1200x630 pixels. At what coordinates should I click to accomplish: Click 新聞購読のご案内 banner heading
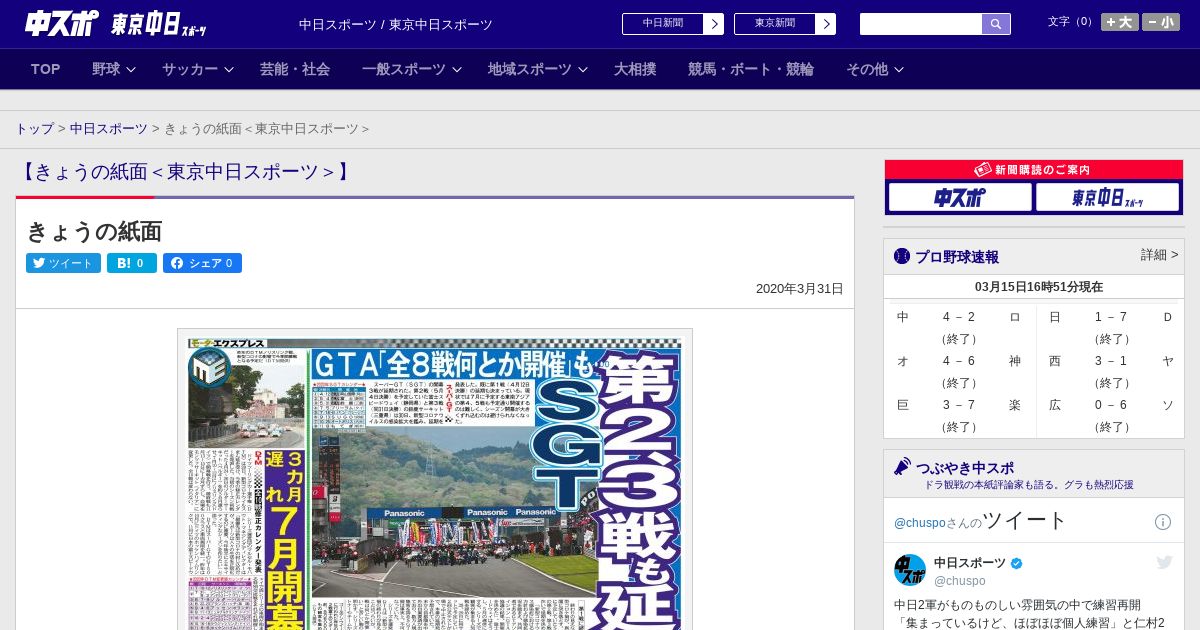coord(1033,170)
